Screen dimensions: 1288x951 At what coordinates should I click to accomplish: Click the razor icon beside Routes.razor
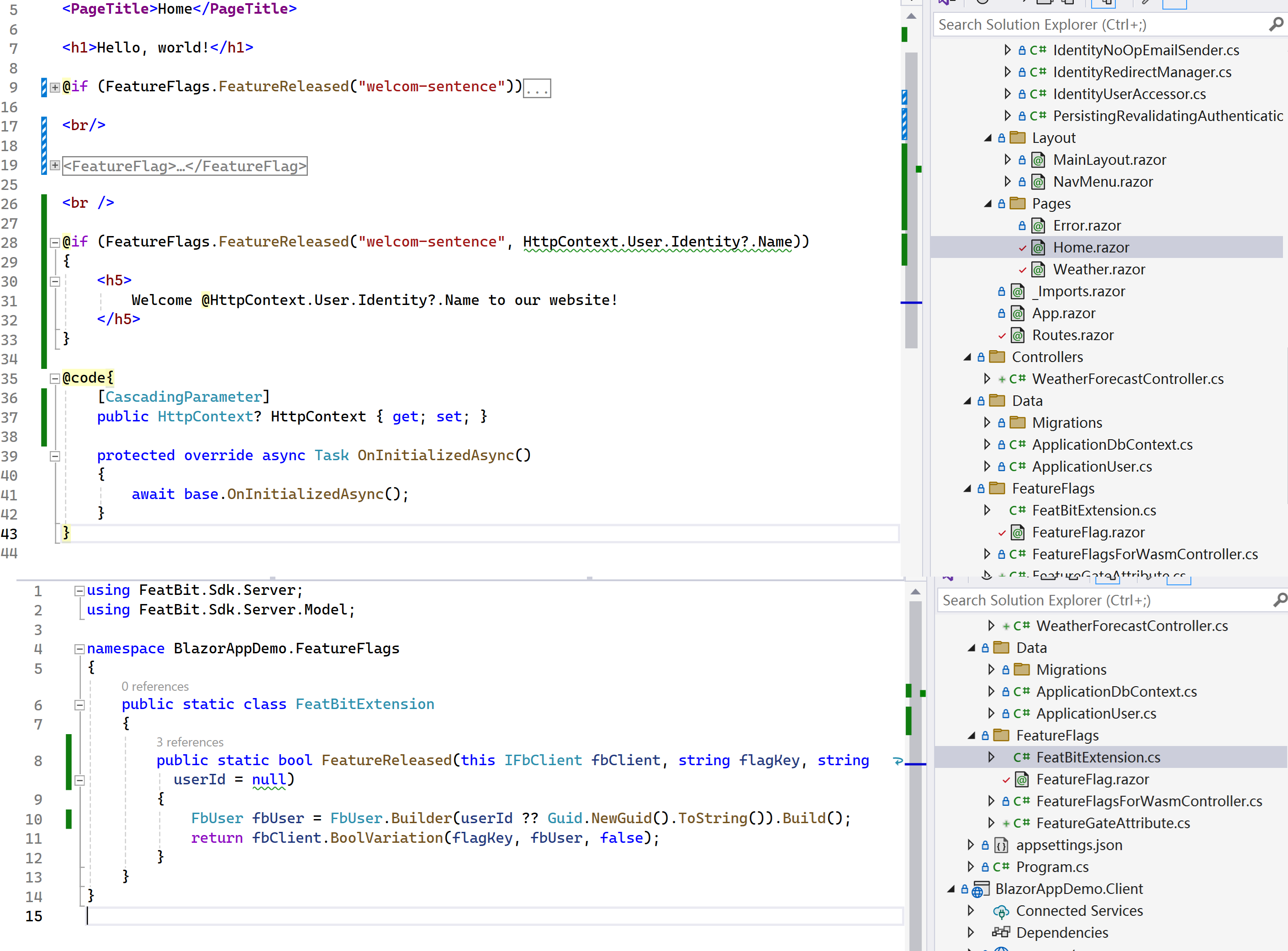[1018, 335]
